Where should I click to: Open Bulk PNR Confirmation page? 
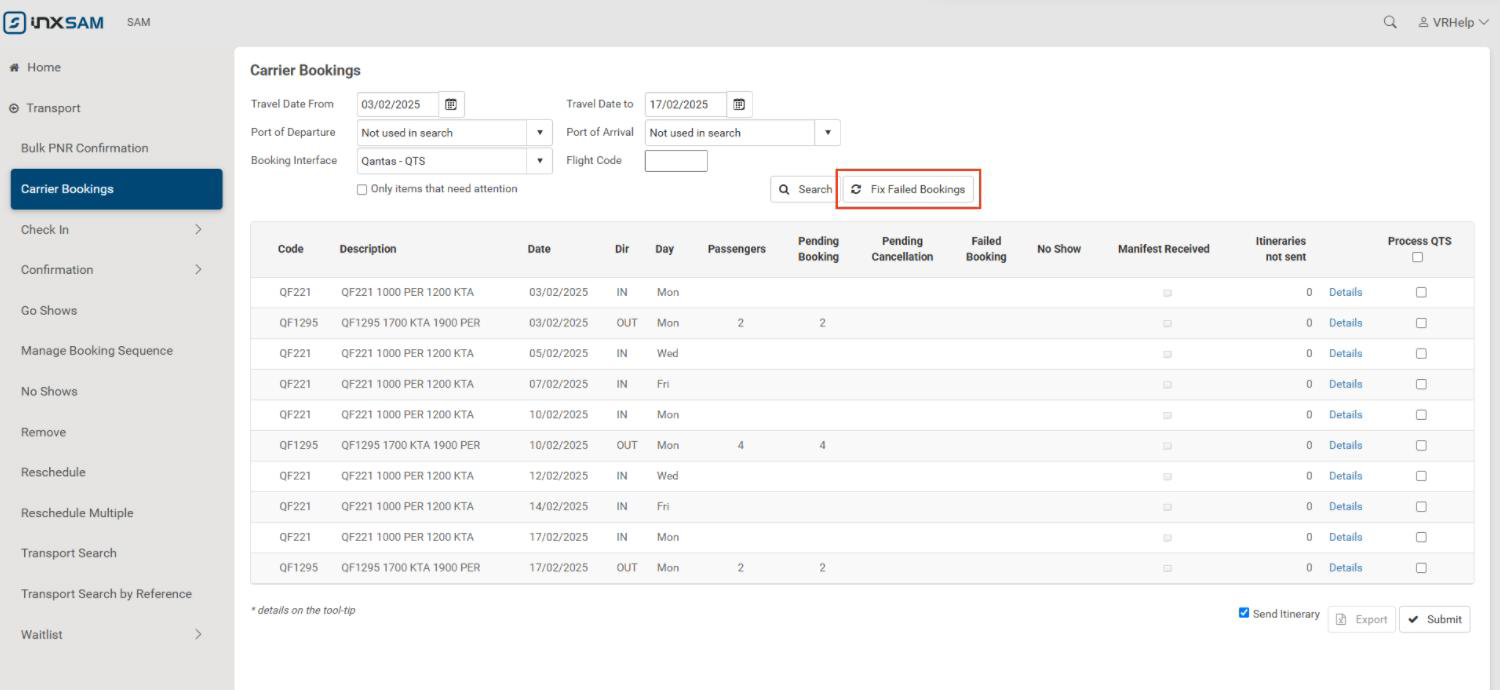84,148
